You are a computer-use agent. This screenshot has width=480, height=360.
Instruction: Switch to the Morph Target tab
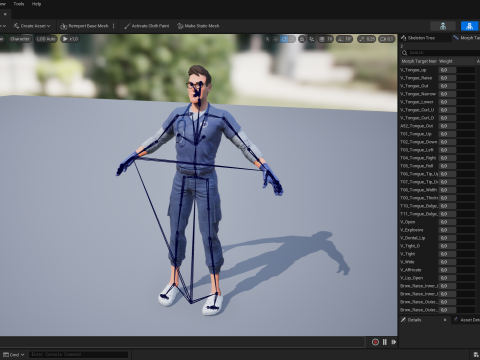[466, 38]
